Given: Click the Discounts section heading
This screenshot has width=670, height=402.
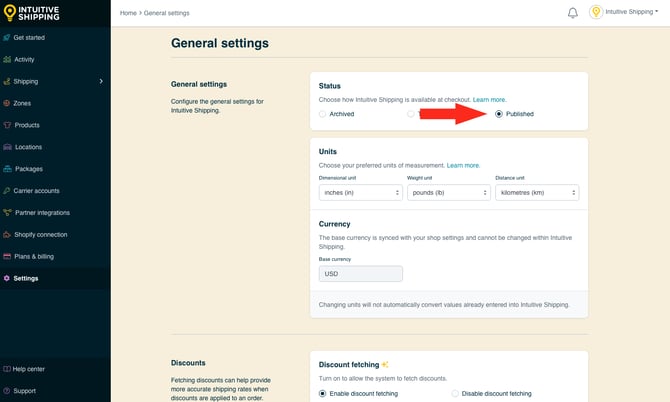Looking at the screenshot, I should click(x=188, y=363).
